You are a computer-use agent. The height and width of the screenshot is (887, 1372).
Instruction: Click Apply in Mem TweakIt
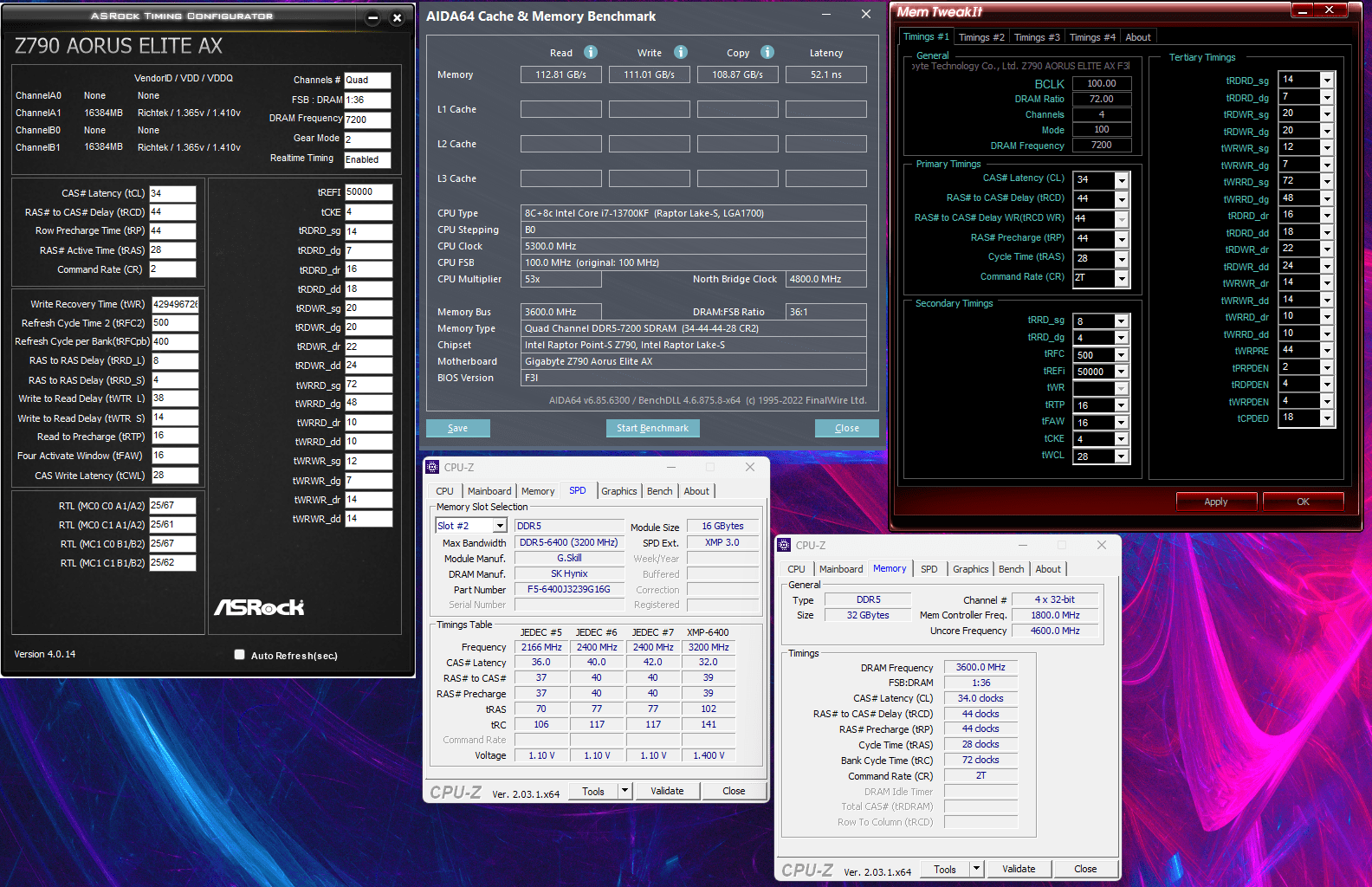[1216, 502]
